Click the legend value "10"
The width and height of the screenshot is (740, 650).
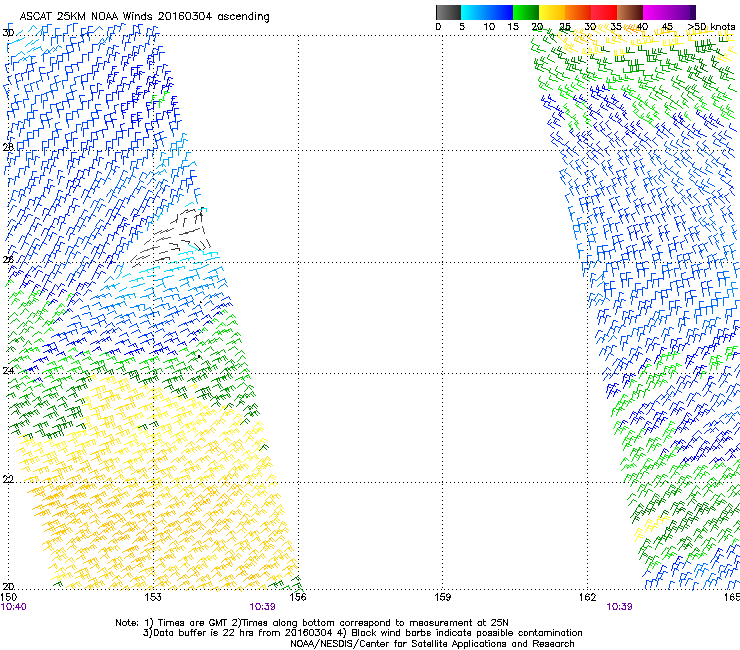pyautogui.click(x=489, y=27)
